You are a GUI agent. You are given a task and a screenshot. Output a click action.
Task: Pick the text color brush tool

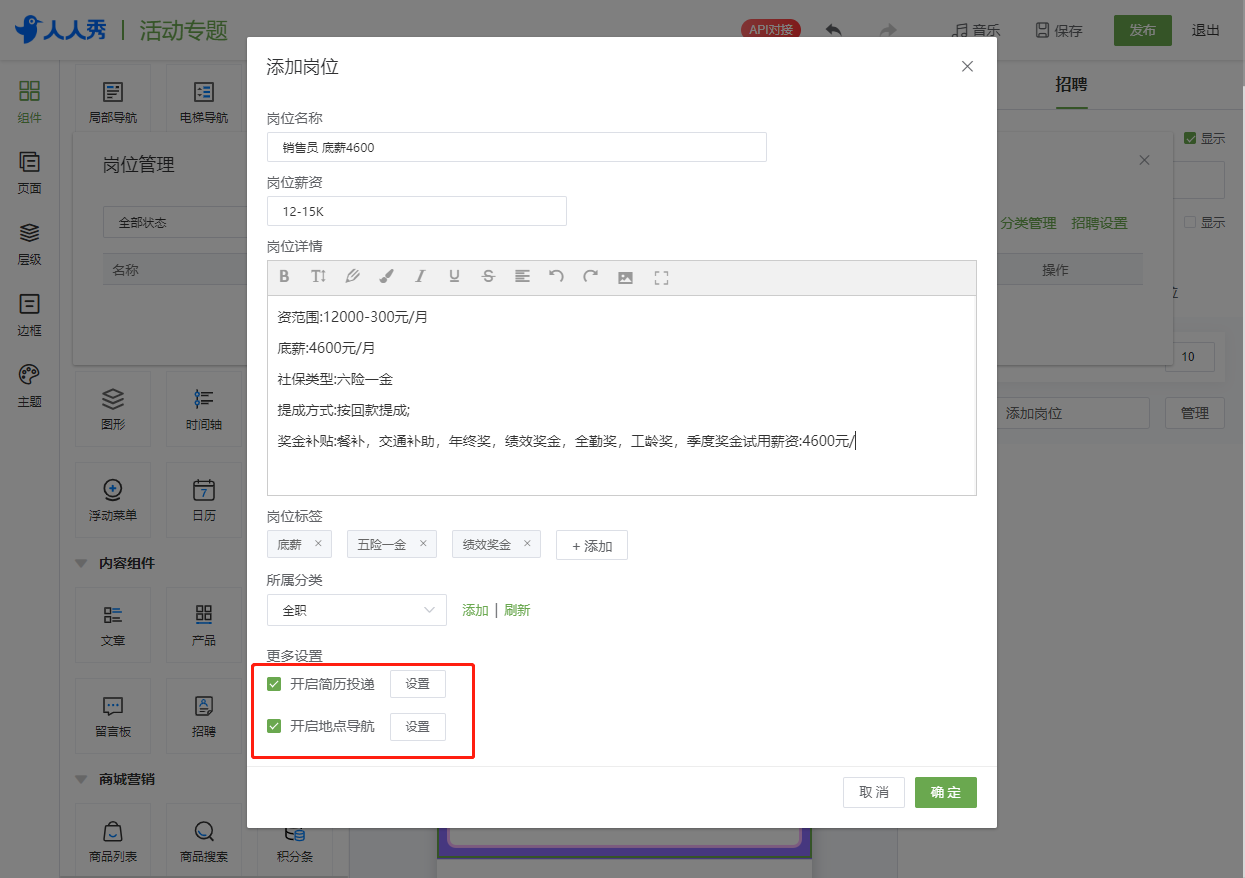tap(386, 277)
